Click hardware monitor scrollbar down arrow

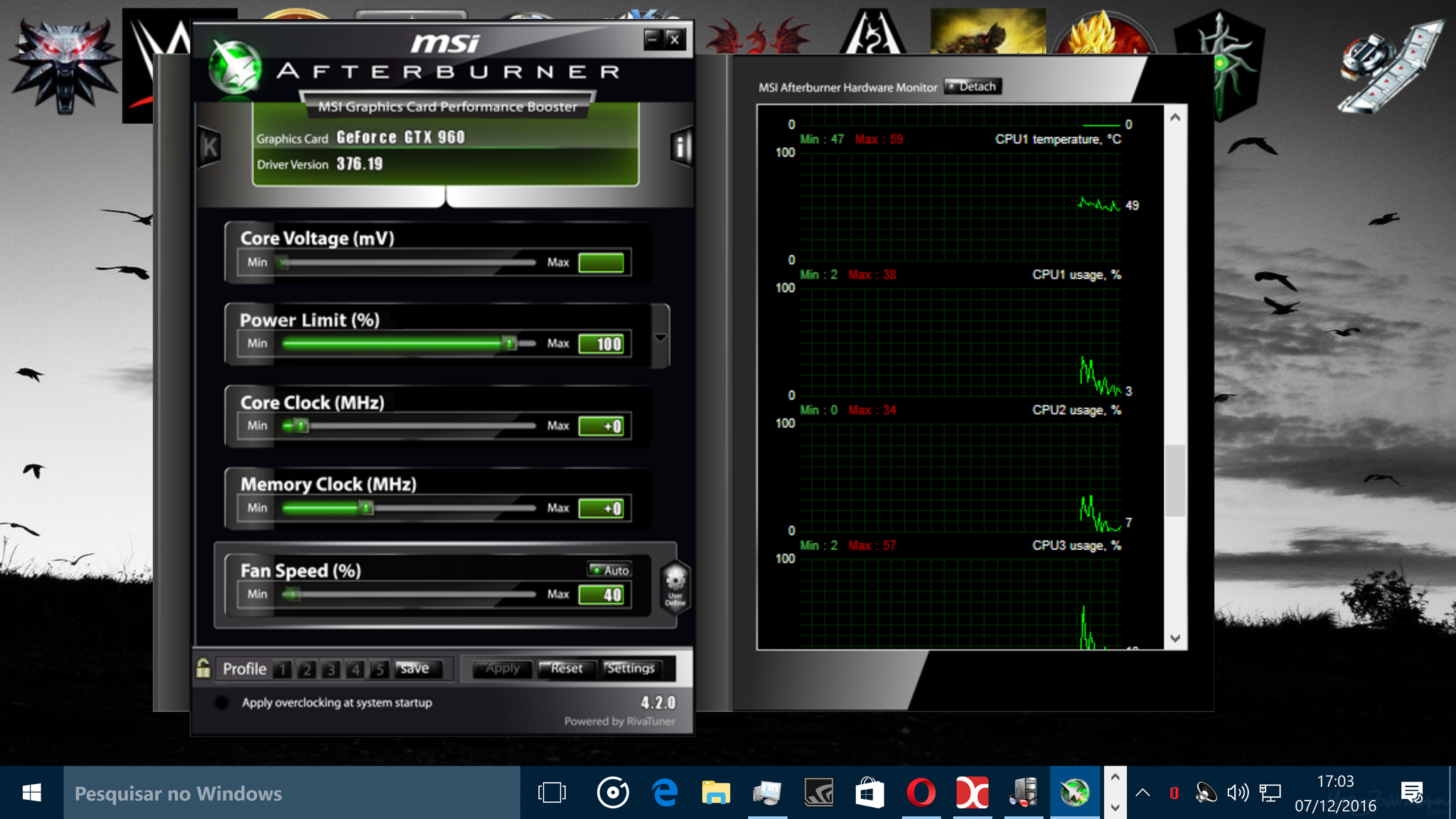(1175, 638)
